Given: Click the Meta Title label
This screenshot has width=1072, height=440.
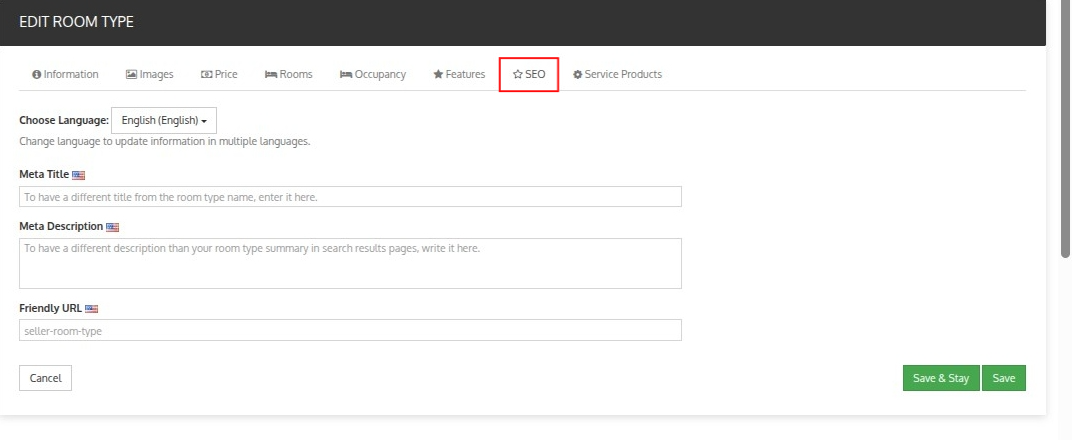Looking at the screenshot, I should coord(44,175).
